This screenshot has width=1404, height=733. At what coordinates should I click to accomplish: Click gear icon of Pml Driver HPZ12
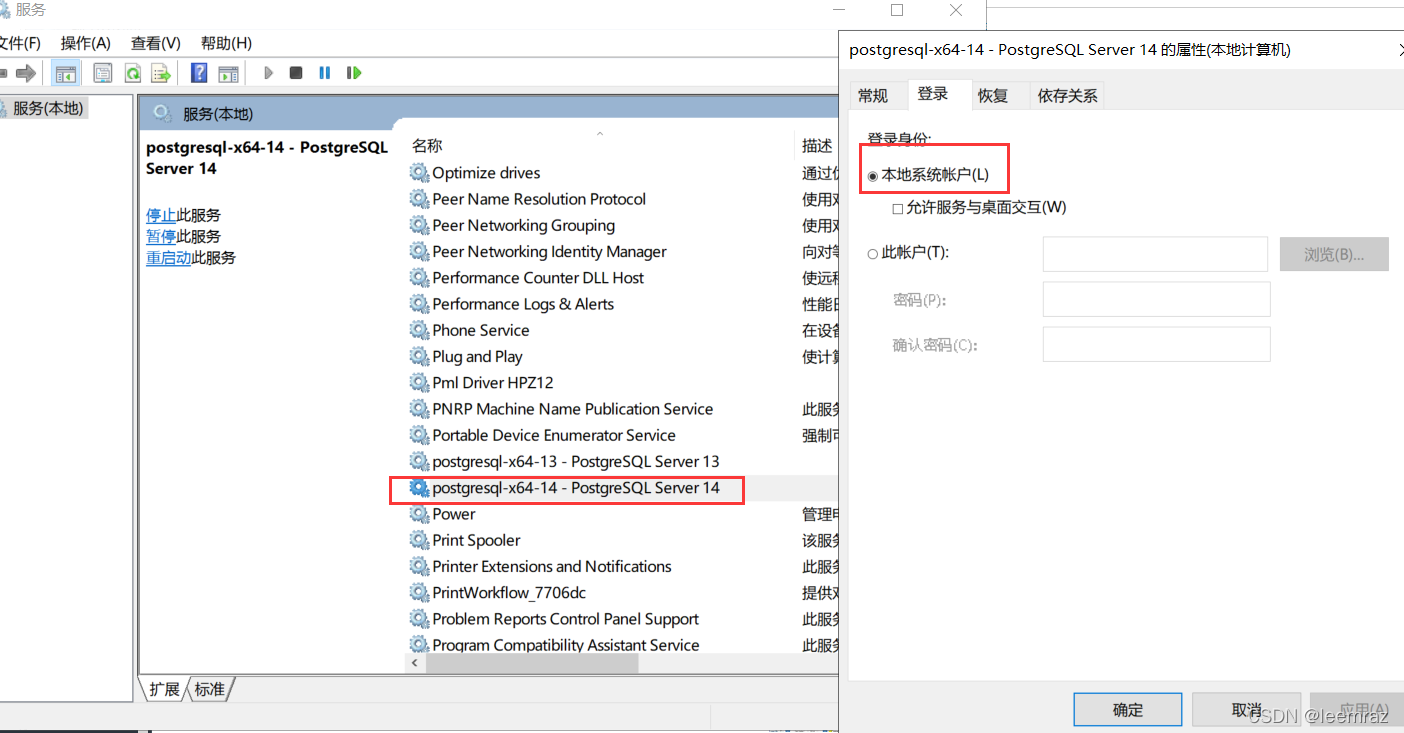point(419,383)
